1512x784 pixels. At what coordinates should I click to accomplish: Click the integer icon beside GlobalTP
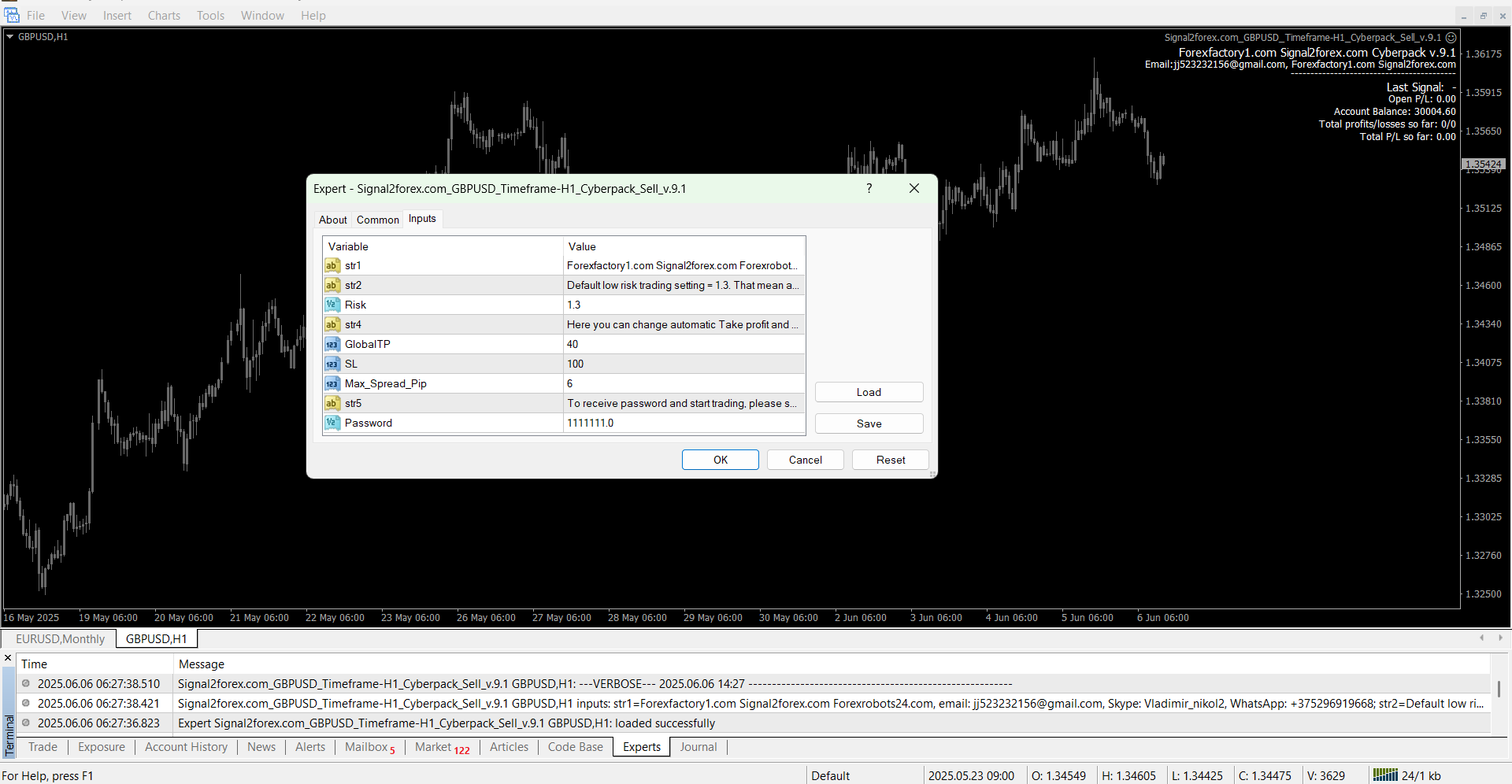pyautogui.click(x=332, y=345)
